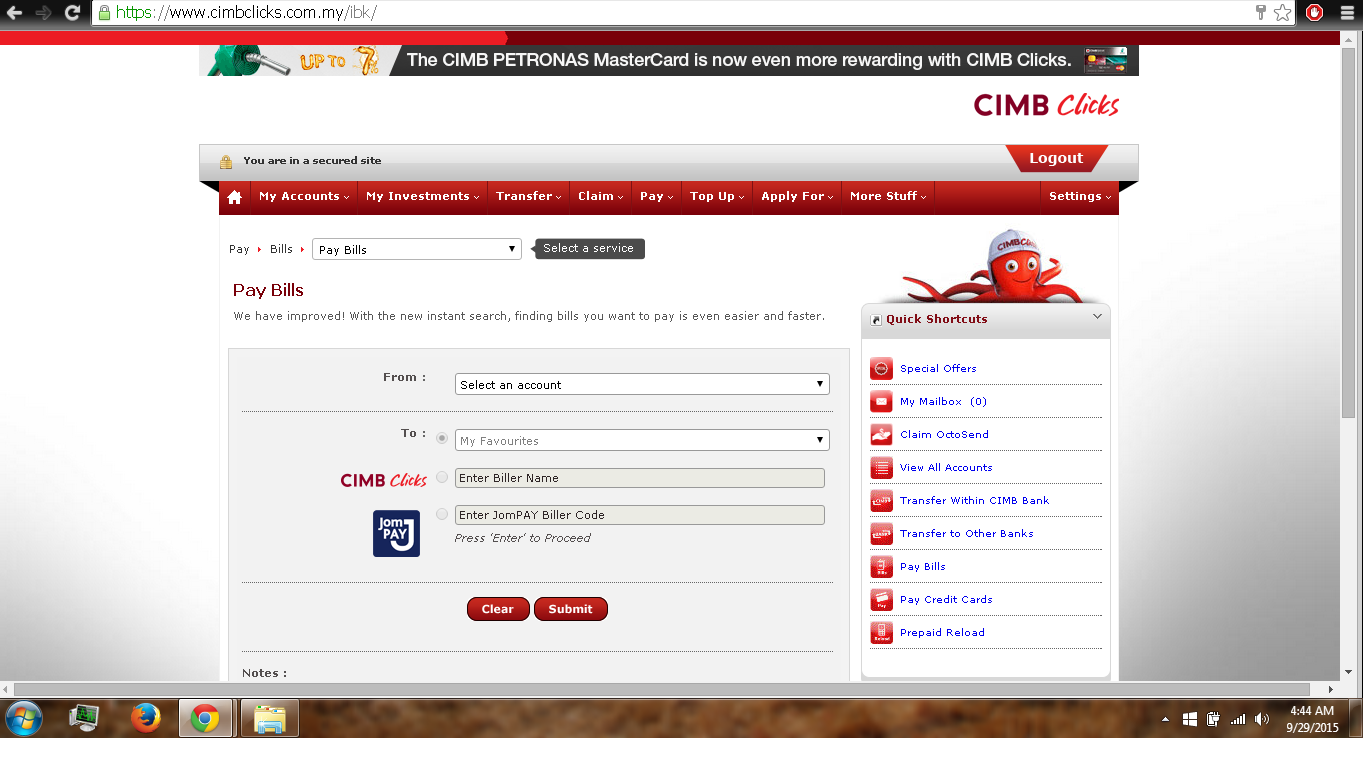Open the My Mailbox envelope icon
The image size is (1366, 768).
(881, 402)
